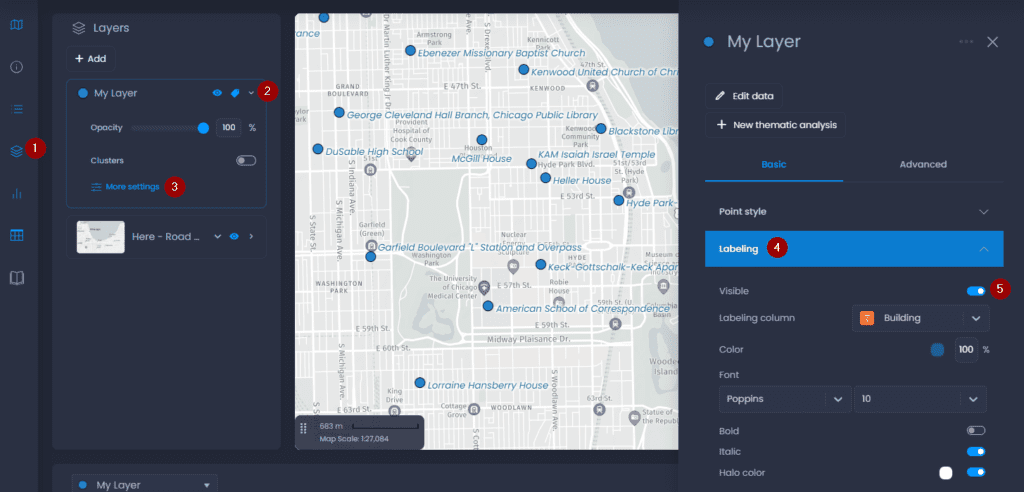Toggle the Halo color switch
The width and height of the screenshot is (1024, 492).
pyautogui.click(x=976, y=472)
